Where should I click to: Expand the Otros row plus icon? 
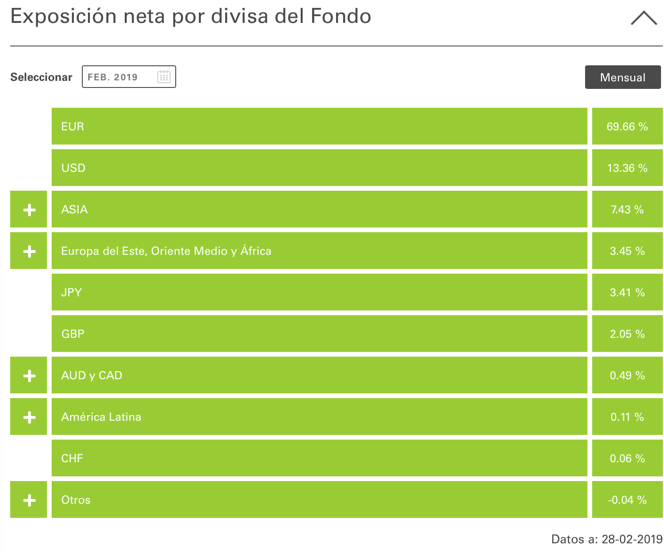coord(29,500)
